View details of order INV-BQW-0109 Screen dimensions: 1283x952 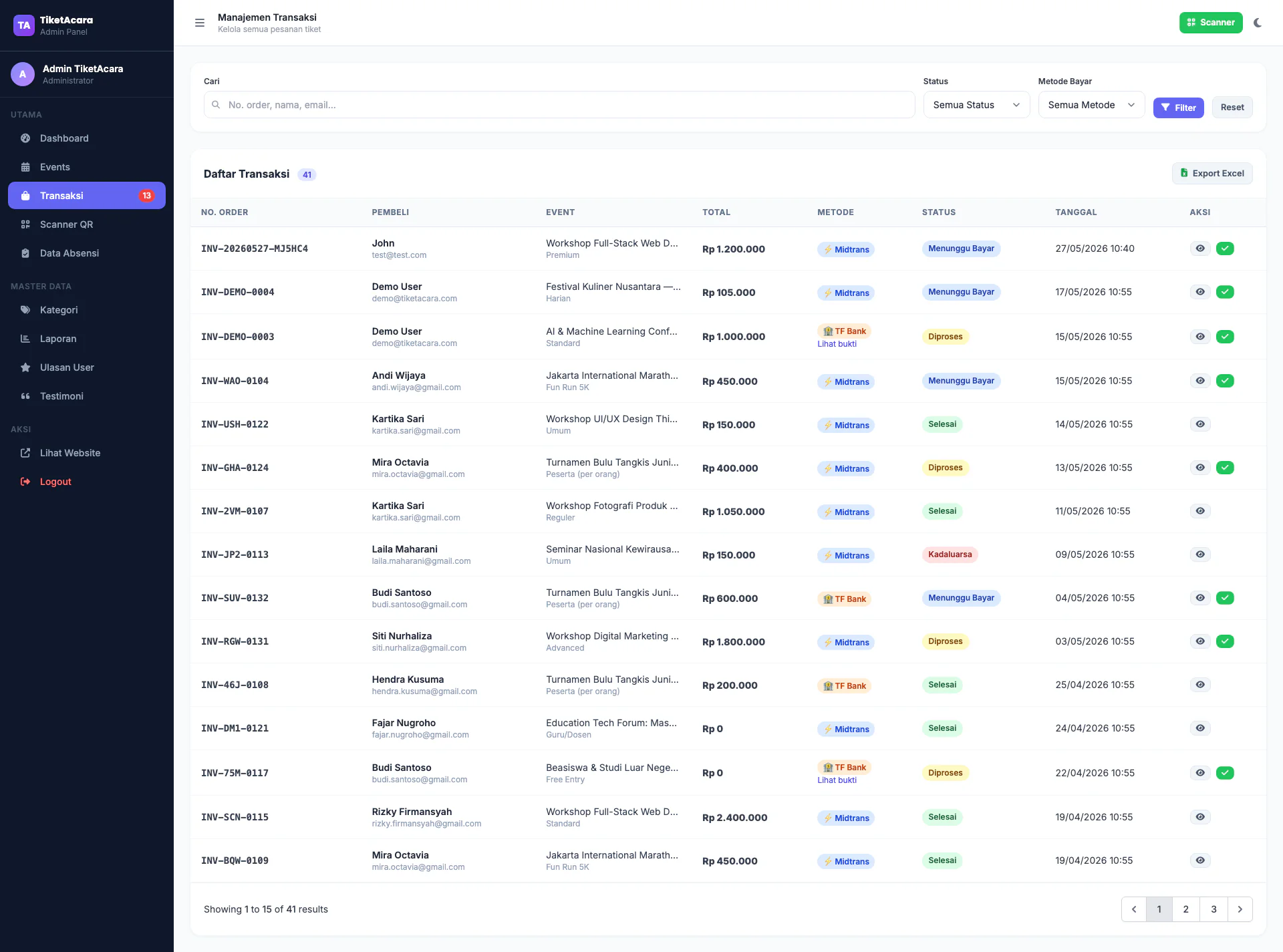coord(1200,860)
